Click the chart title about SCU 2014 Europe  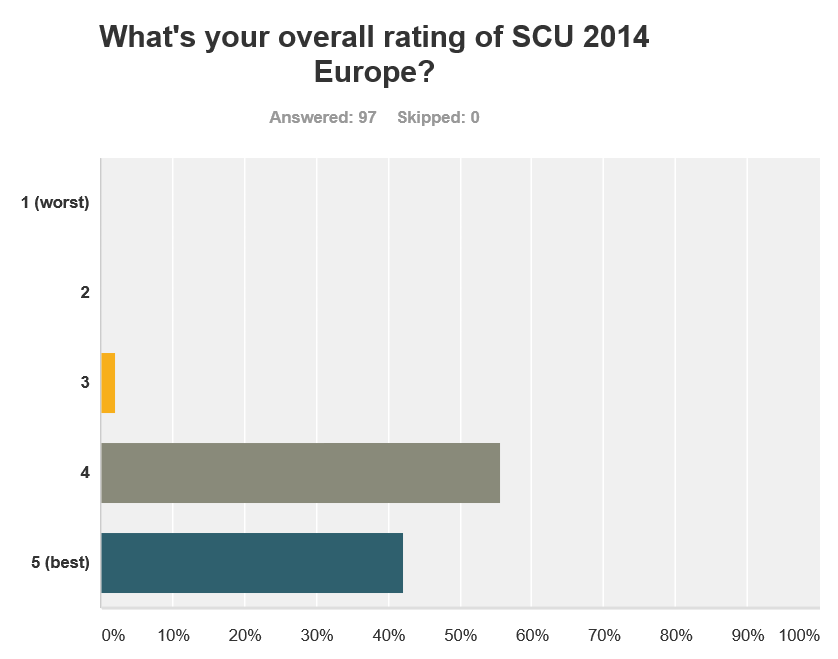[x=374, y=54]
